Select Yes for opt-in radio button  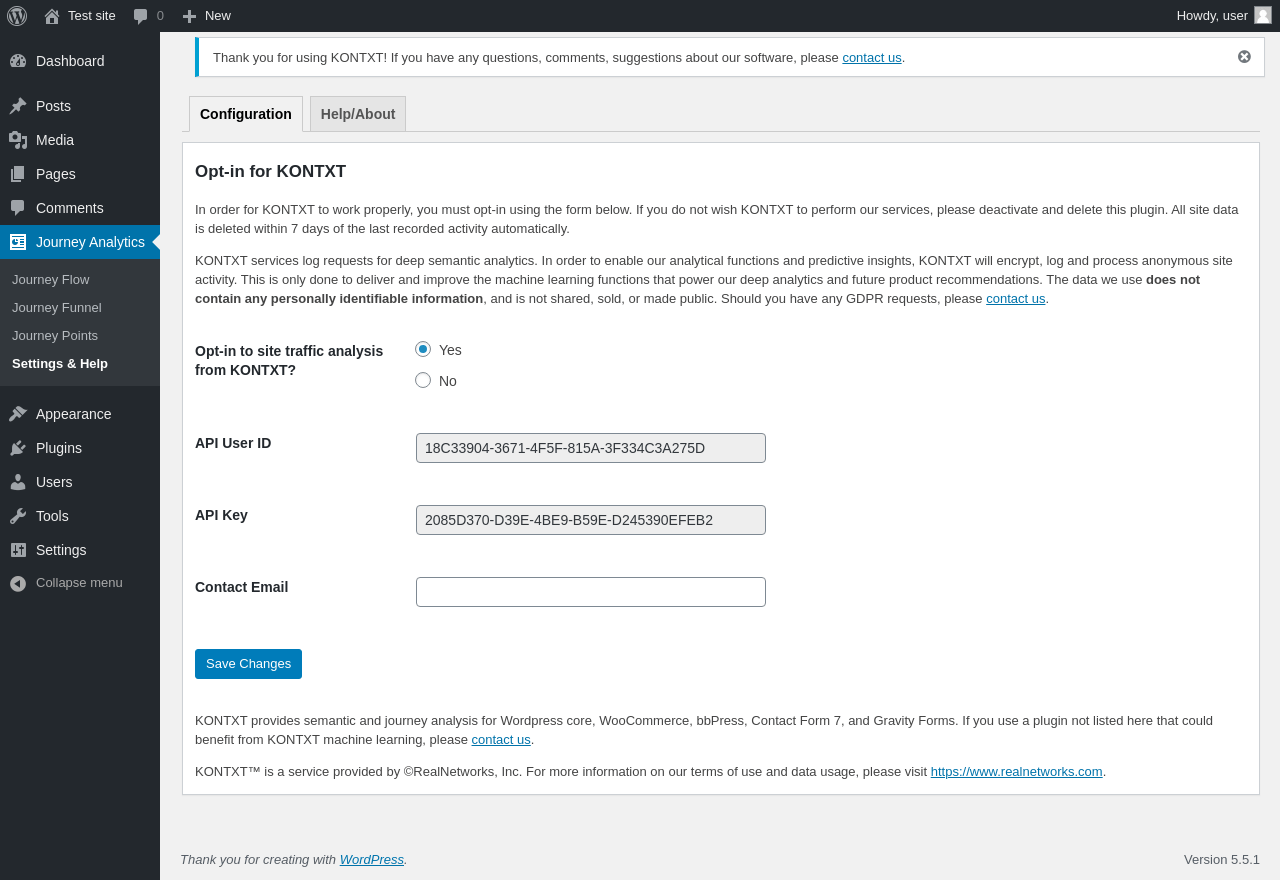point(423,349)
